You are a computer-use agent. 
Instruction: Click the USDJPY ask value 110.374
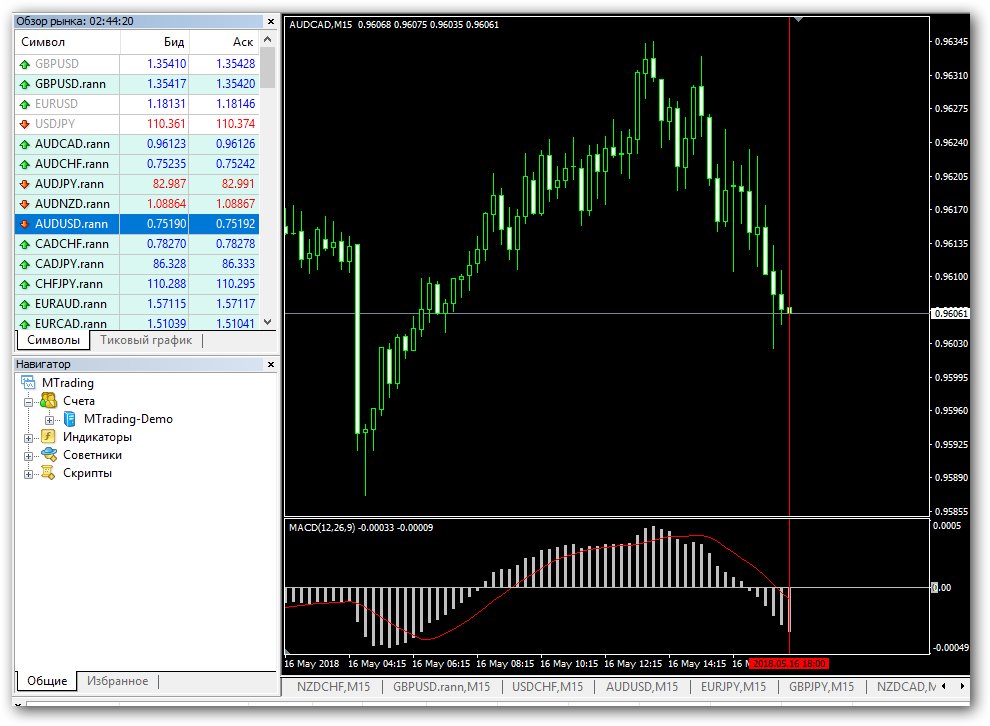tap(236, 124)
